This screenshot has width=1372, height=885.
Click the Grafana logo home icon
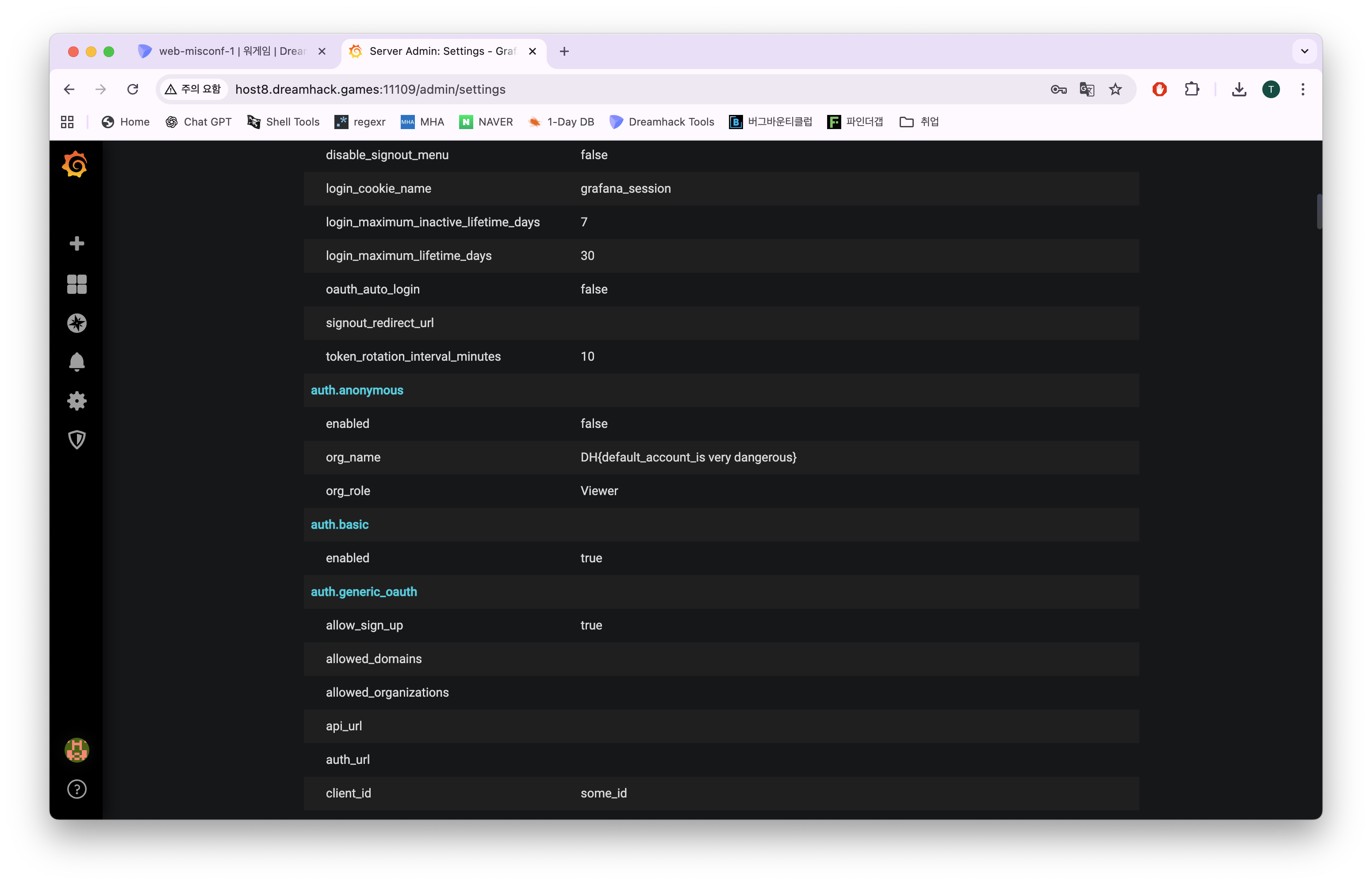click(75, 165)
